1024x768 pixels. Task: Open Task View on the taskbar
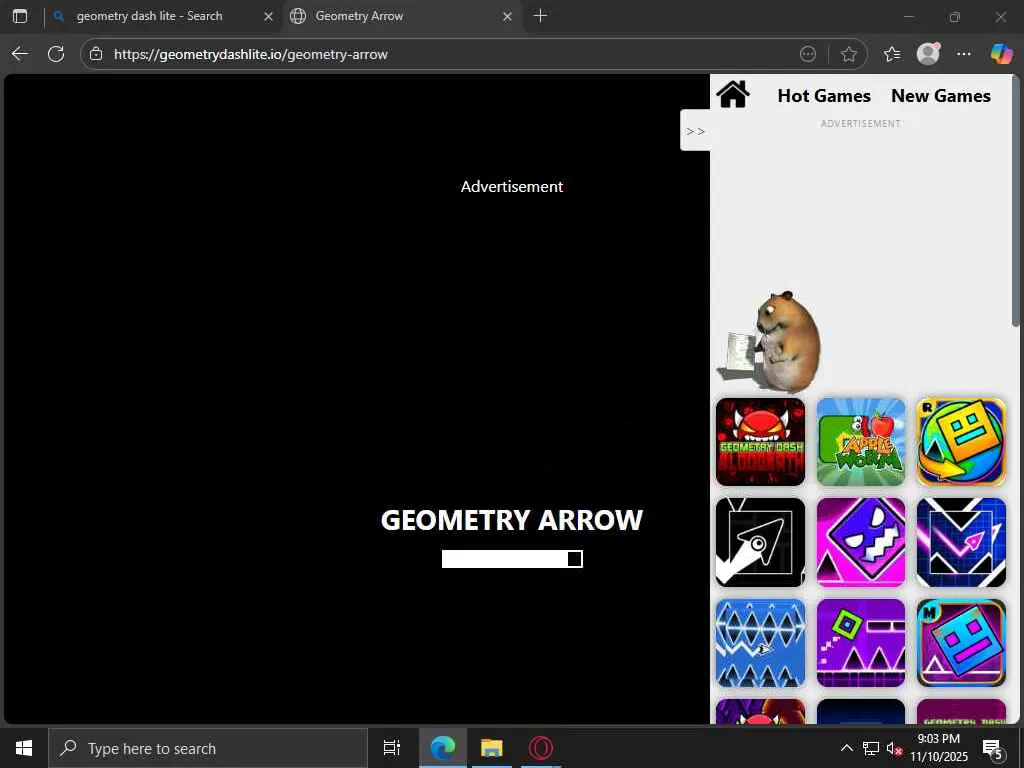(x=392, y=748)
